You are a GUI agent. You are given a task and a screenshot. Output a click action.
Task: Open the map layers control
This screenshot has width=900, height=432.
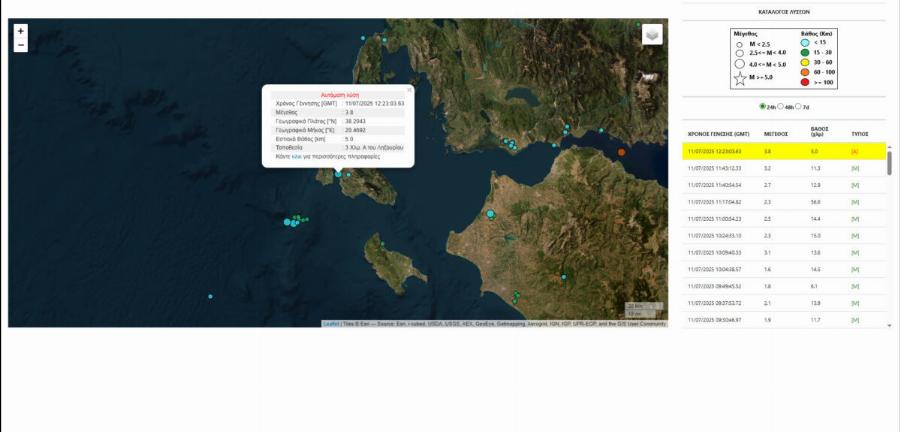point(652,35)
